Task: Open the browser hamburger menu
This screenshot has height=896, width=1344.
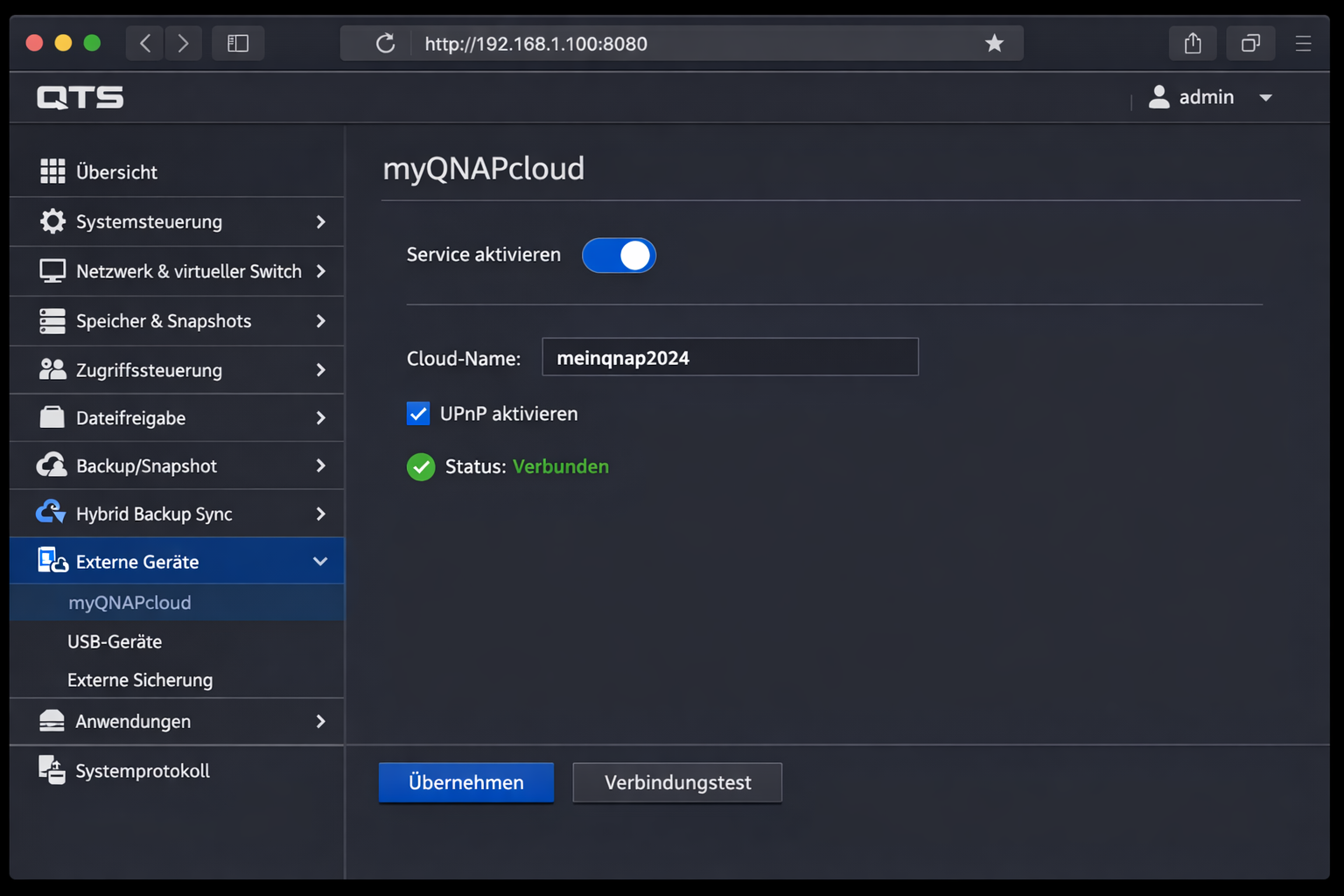Action: click(1303, 43)
